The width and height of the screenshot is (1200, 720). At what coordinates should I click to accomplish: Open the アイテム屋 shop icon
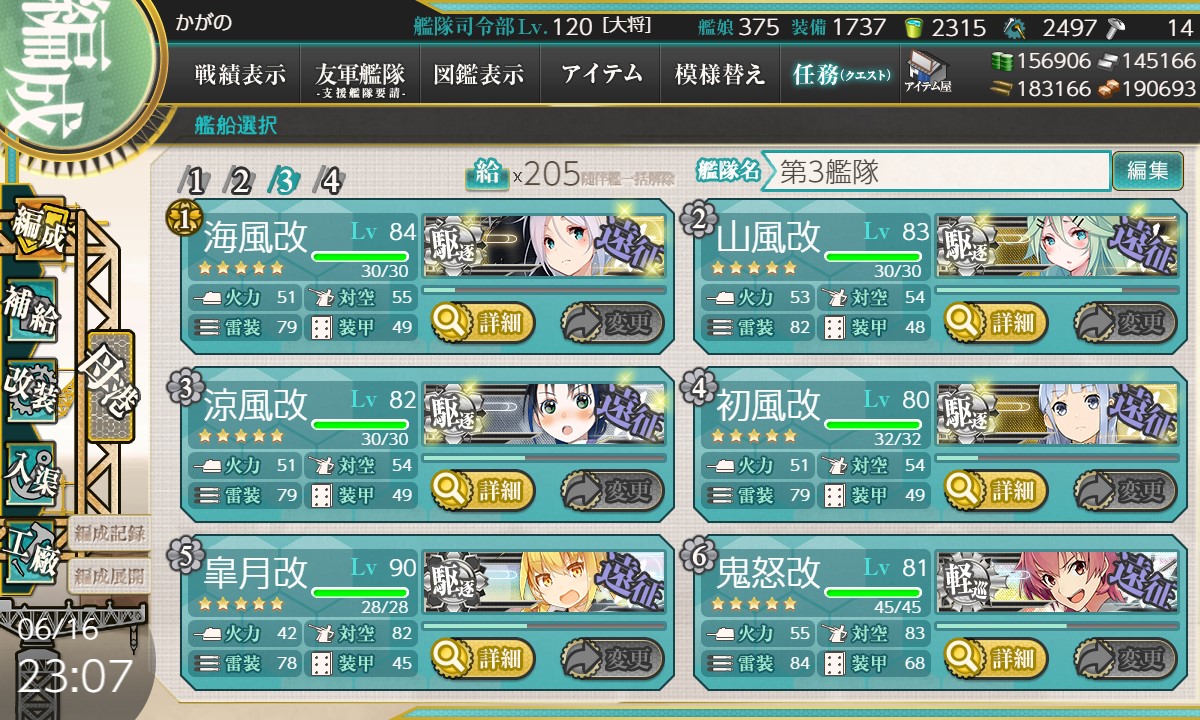928,72
